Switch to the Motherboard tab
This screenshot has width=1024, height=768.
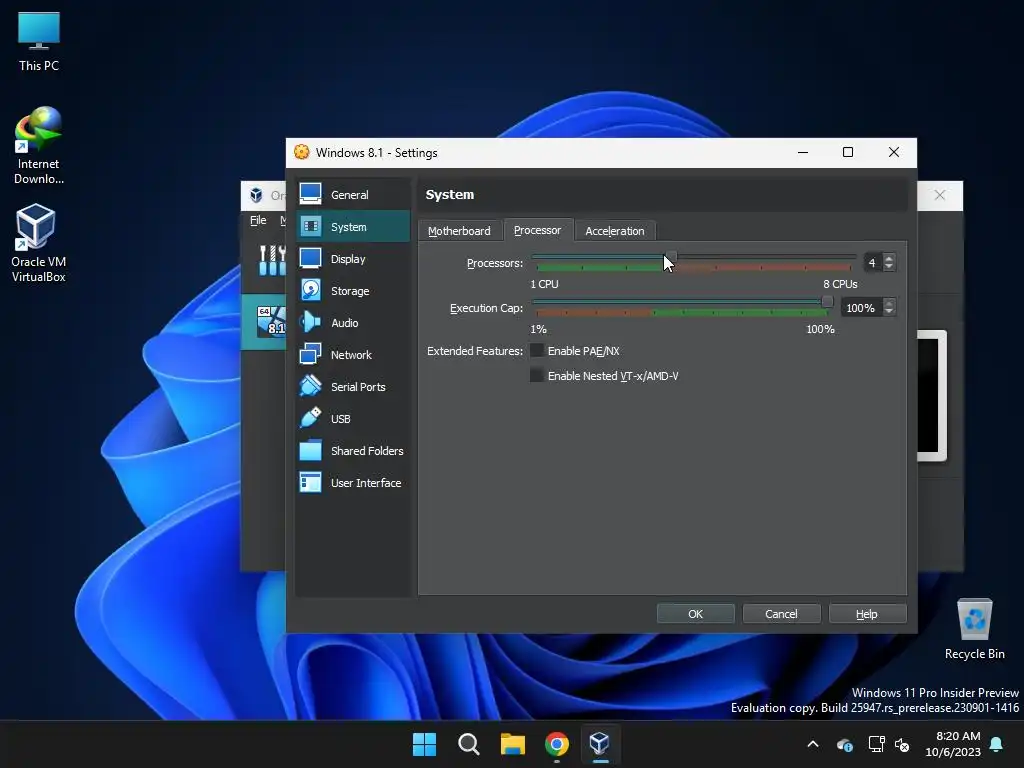click(x=459, y=231)
